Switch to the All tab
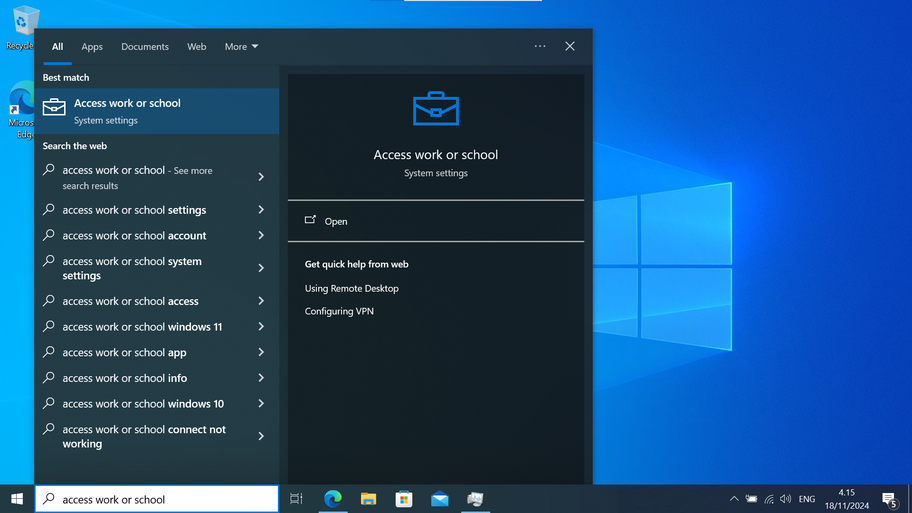Viewport: 912px width, 513px height. (57, 47)
